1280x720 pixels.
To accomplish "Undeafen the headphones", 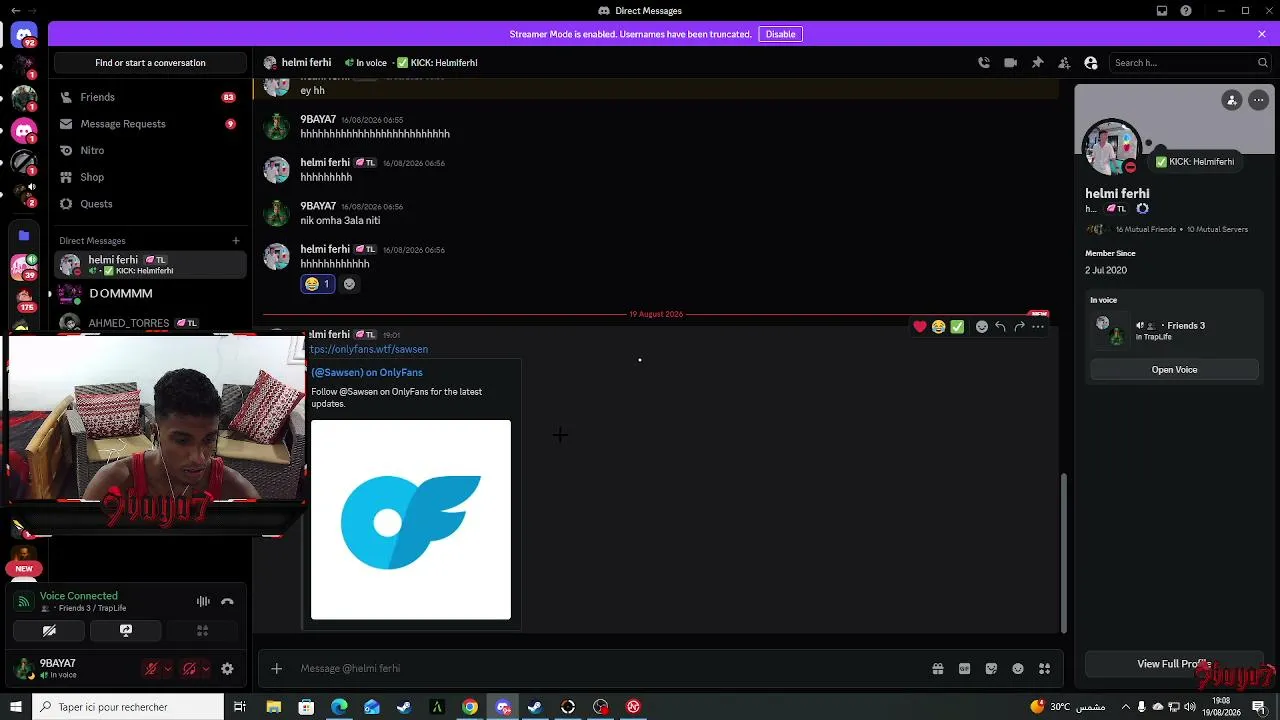I will (189, 669).
